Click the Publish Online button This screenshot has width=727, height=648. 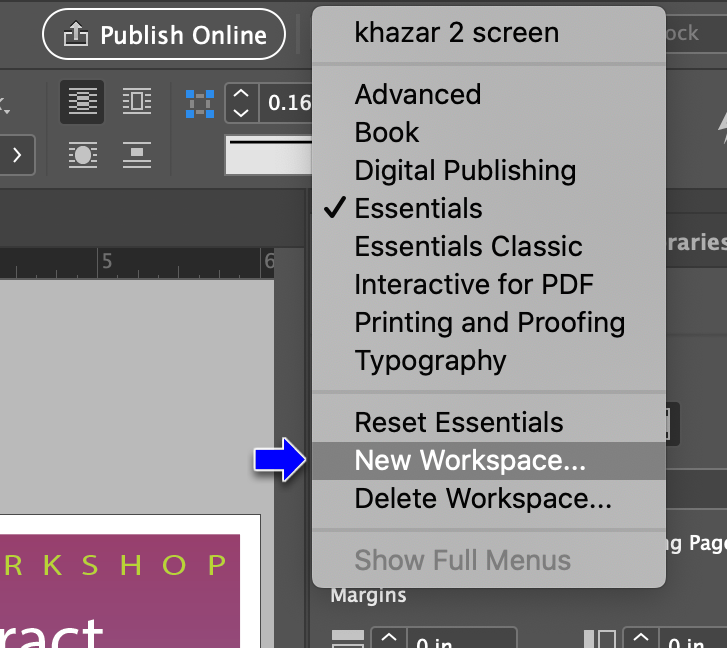[164, 34]
